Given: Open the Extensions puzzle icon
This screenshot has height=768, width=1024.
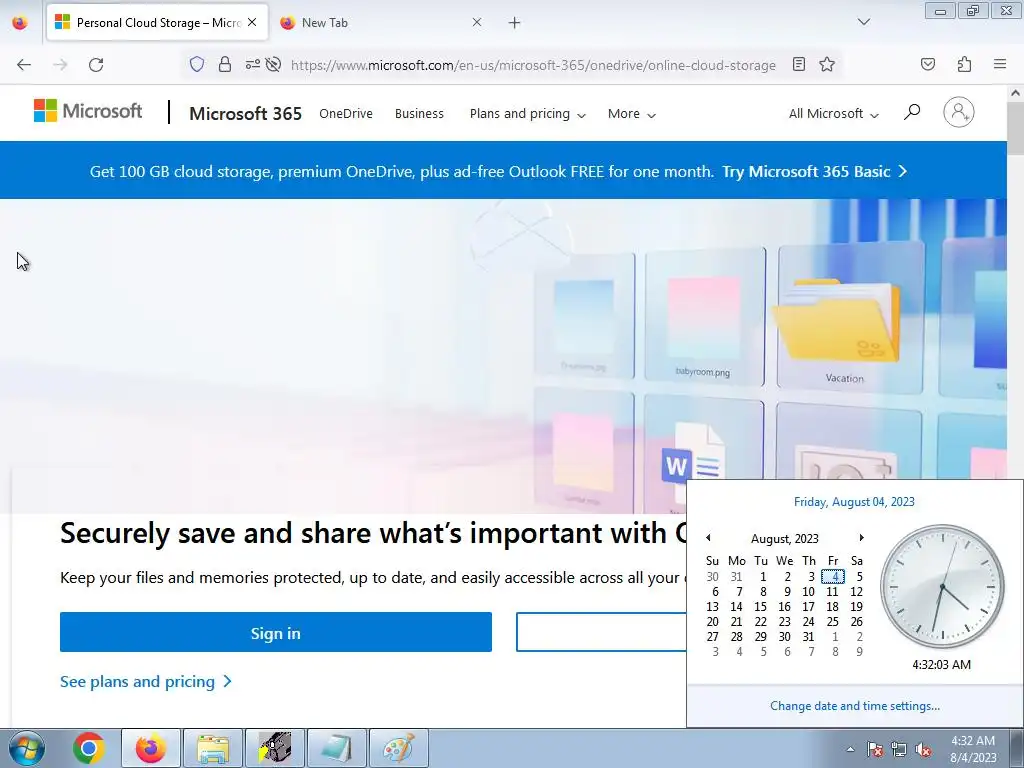Looking at the screenshot, I should click(964, 64).
